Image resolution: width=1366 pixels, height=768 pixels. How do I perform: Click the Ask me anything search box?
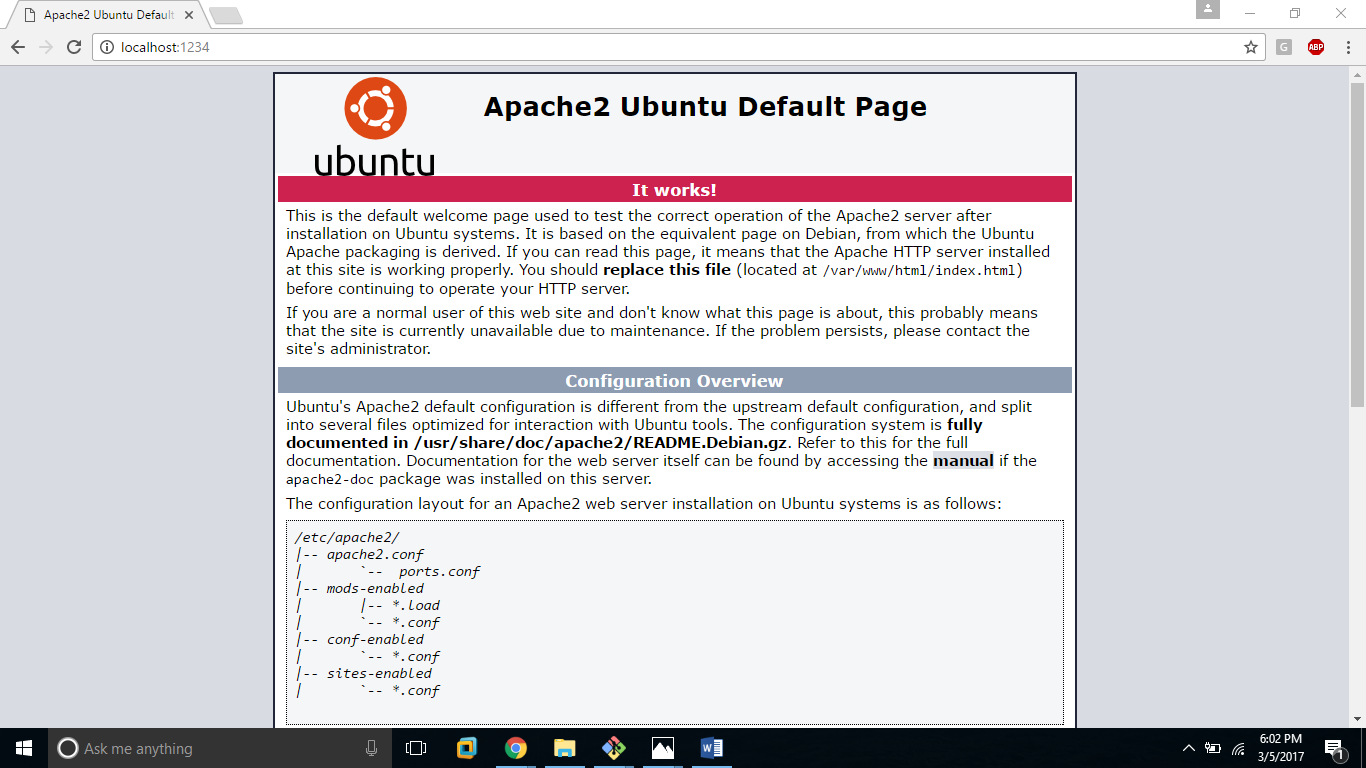pos(220,748)
